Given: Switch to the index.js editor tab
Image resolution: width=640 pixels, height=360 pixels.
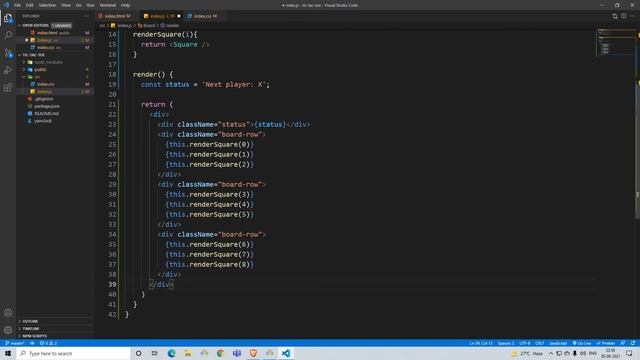Looking at the screenshot, I should pyautogui.click(x=162, y=16).
